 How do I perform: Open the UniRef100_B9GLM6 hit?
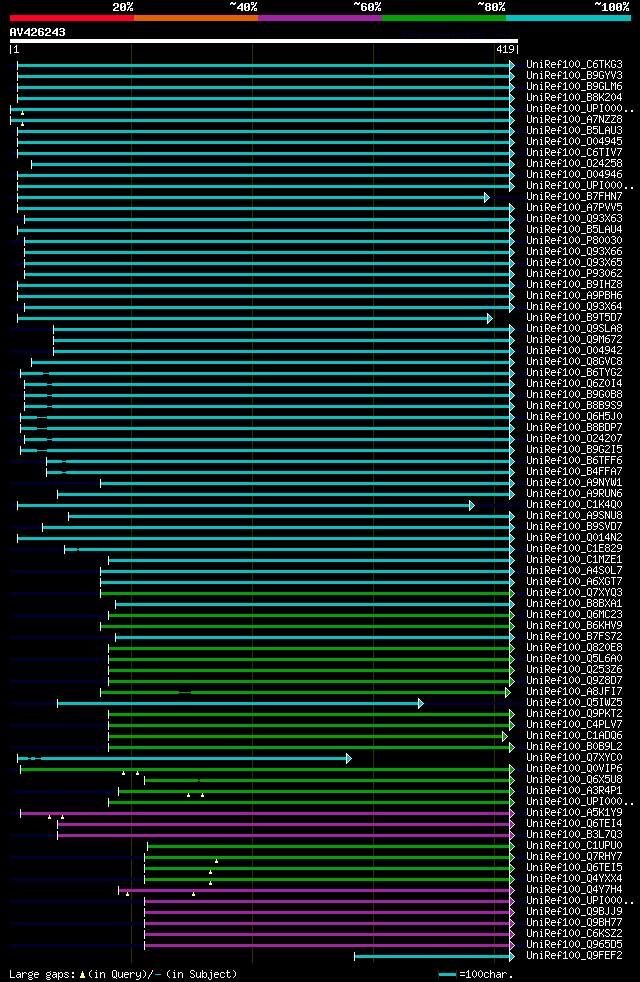(x=574, y=86)
